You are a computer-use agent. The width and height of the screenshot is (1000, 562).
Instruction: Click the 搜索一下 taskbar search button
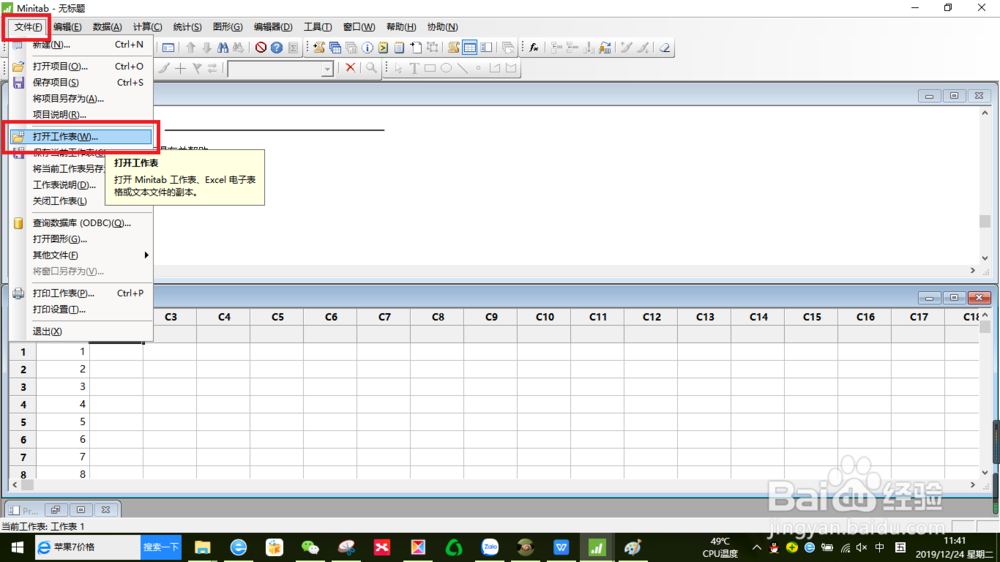161,547
